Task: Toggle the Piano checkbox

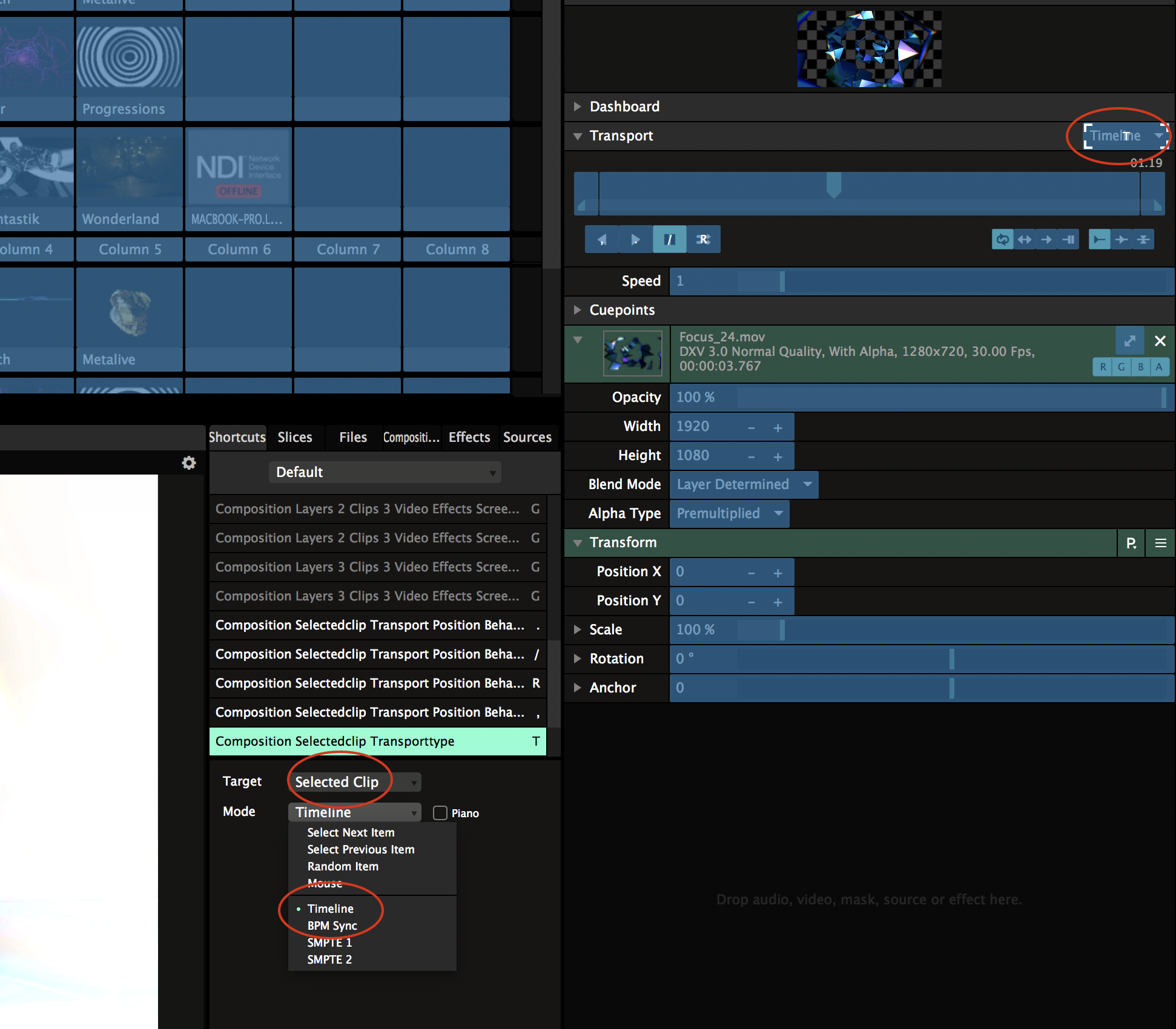Action: [x=440, y=813]
